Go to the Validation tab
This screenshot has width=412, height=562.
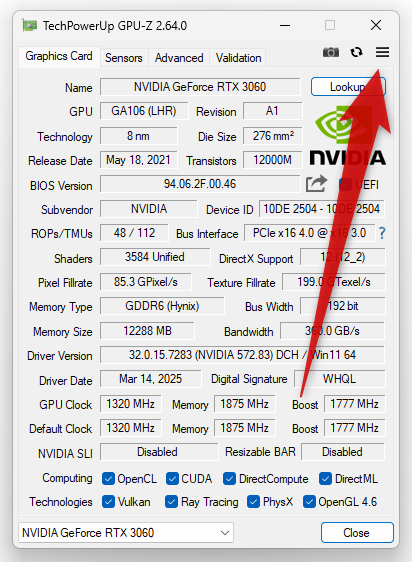[238, 58]
